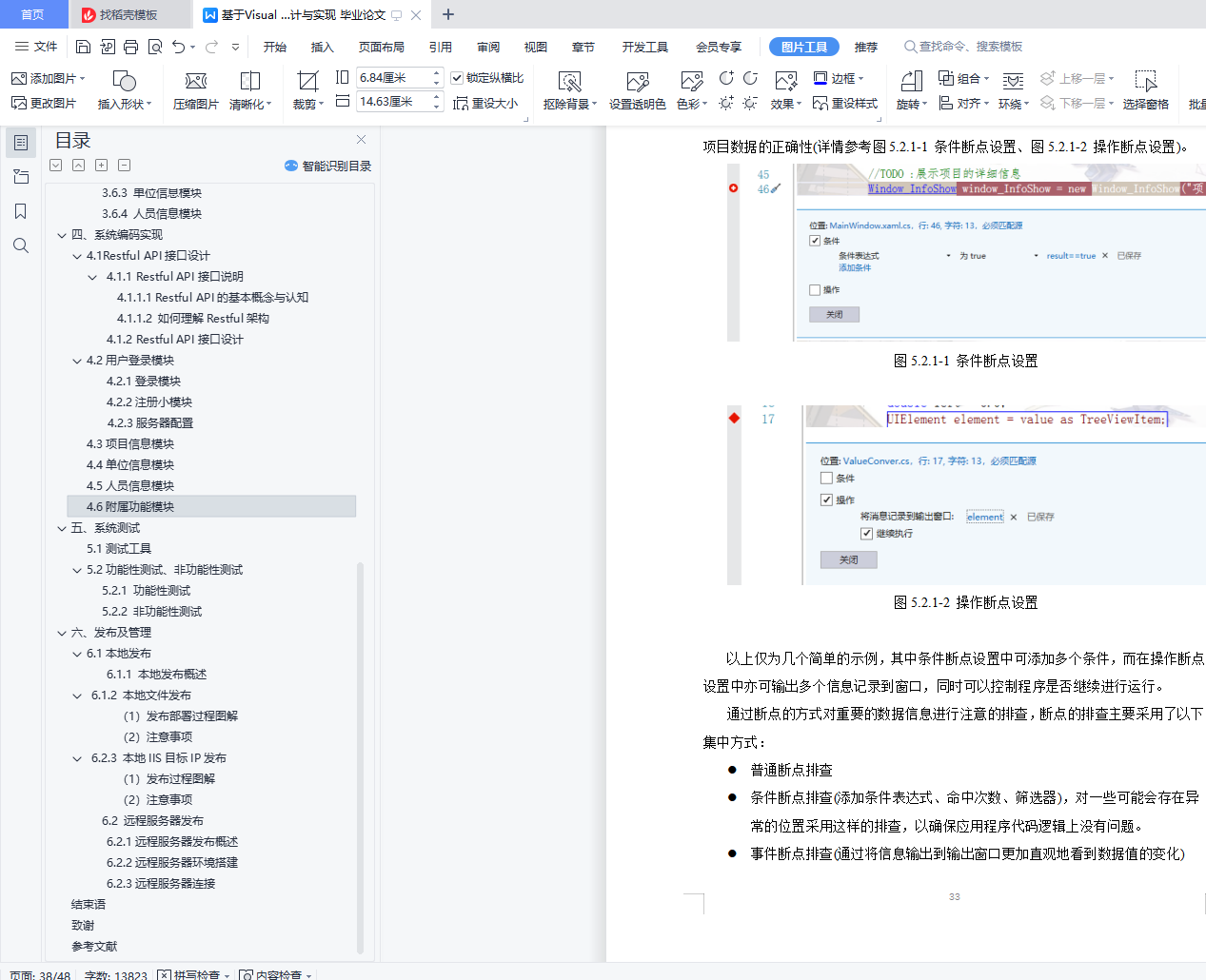Click the Rotate (旋转) tool

pyautogui.click(x=911, y=90)
